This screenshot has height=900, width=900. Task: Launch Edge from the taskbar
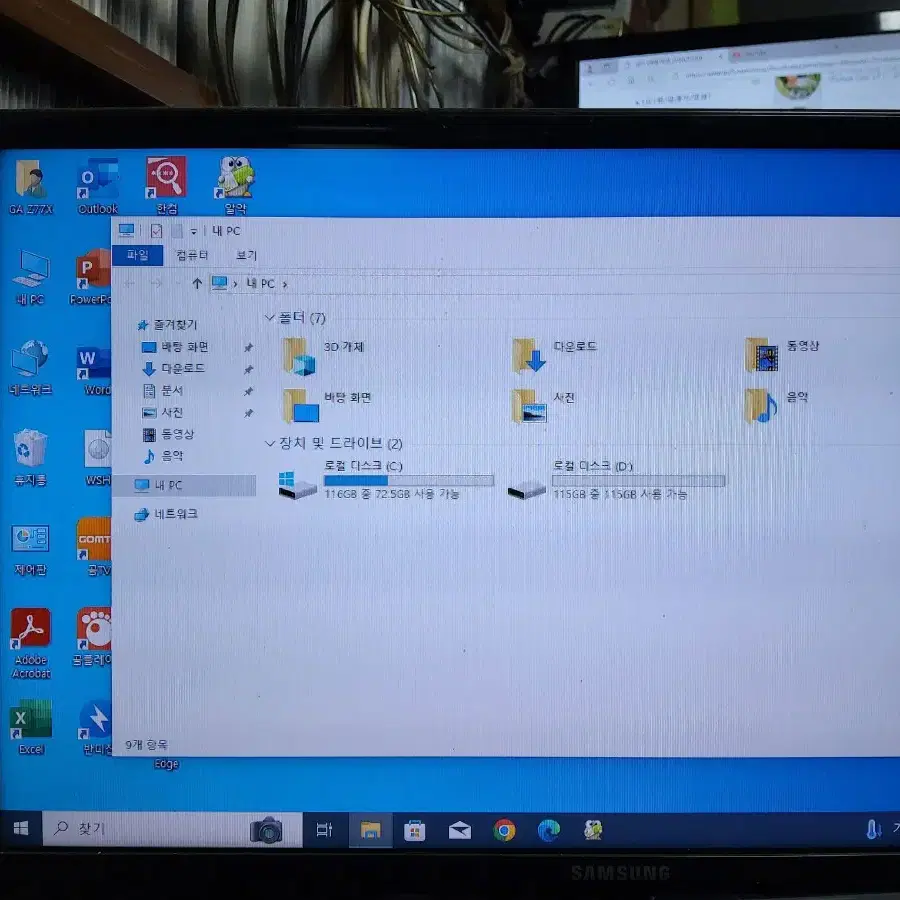[x=548, y=830]
